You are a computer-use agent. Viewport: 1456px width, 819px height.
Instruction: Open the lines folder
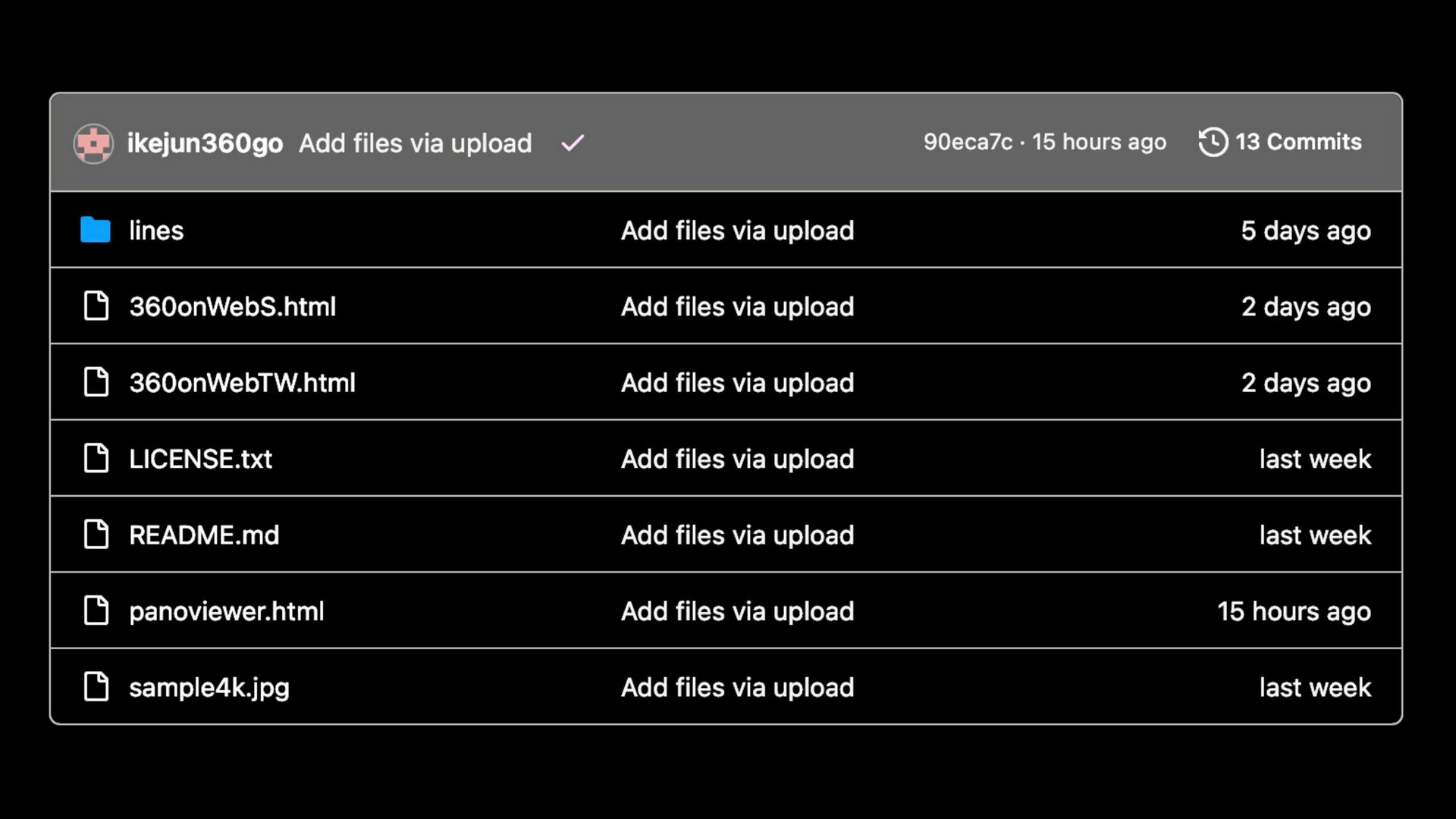coord(156,230)
